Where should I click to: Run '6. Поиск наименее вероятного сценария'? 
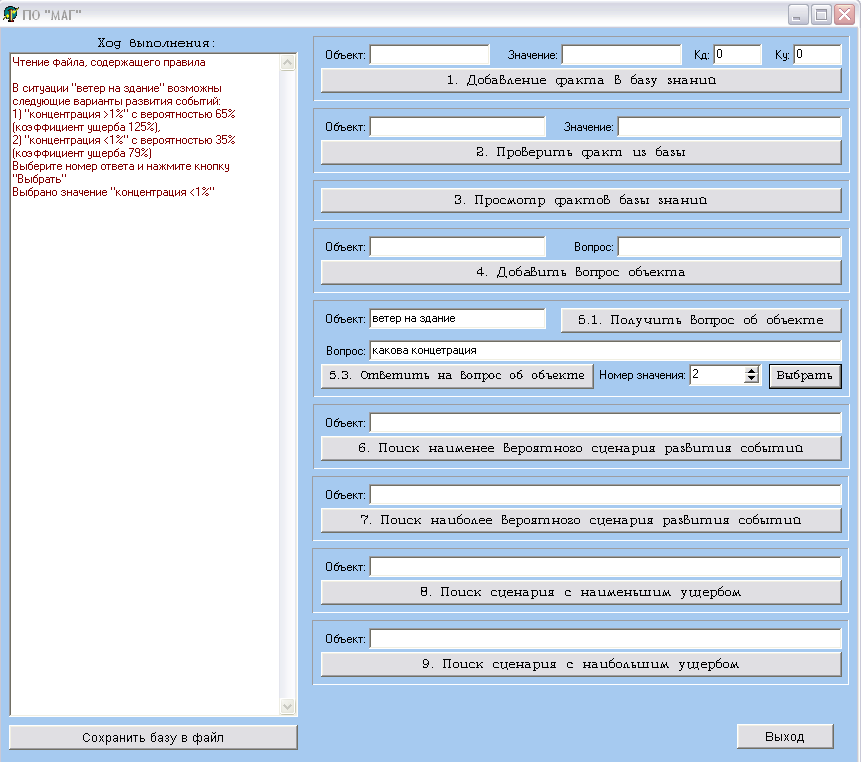[581, 449]
